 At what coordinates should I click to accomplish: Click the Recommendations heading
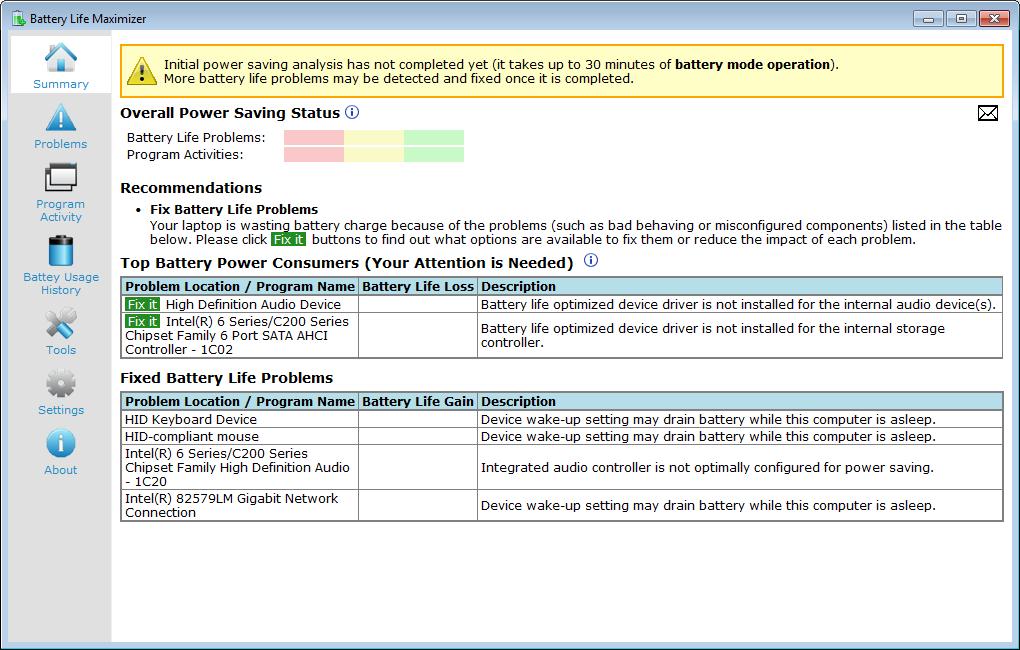click(x=191, y=188)
